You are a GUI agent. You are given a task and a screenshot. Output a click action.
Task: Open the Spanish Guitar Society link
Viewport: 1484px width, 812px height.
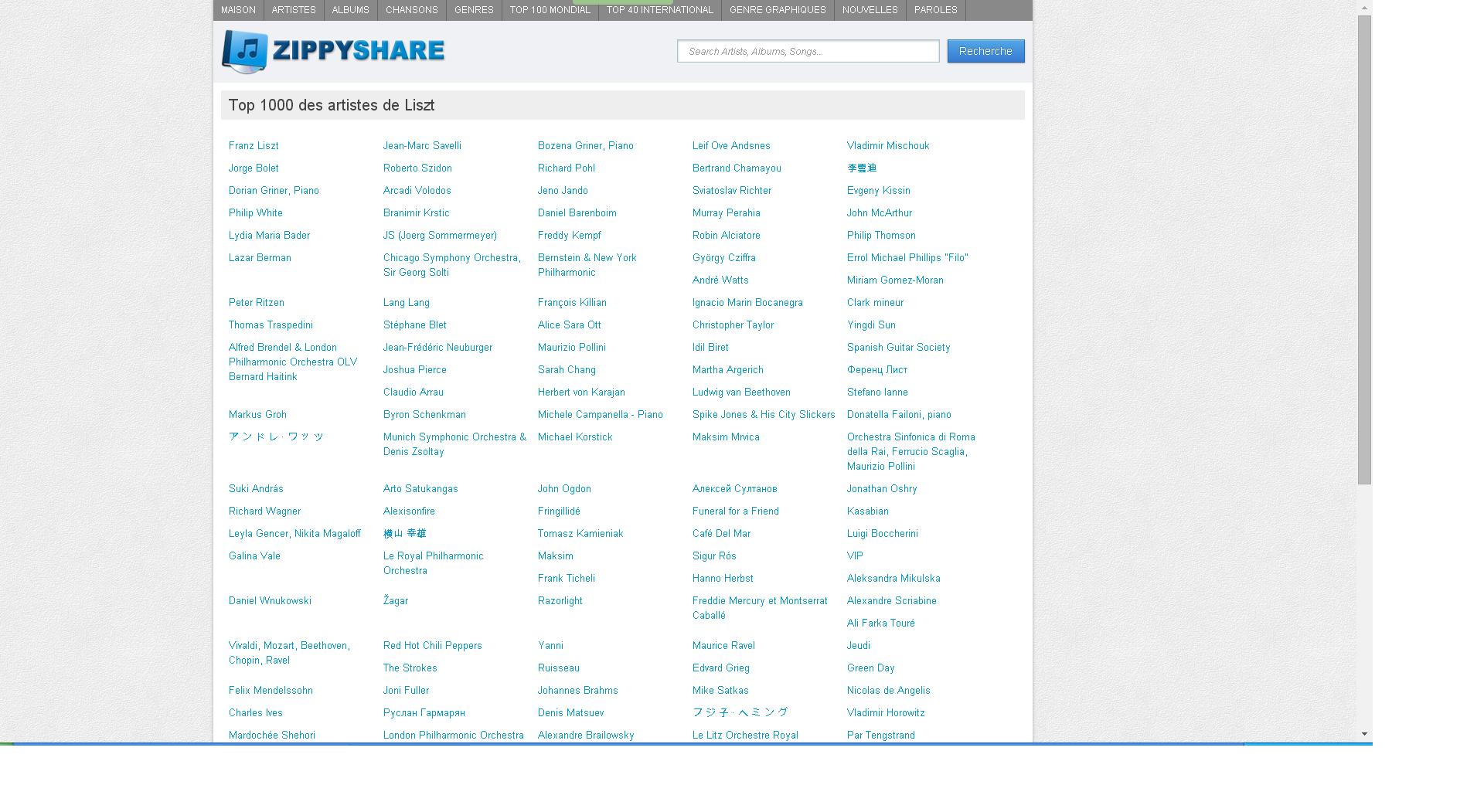tap(899, 348)
